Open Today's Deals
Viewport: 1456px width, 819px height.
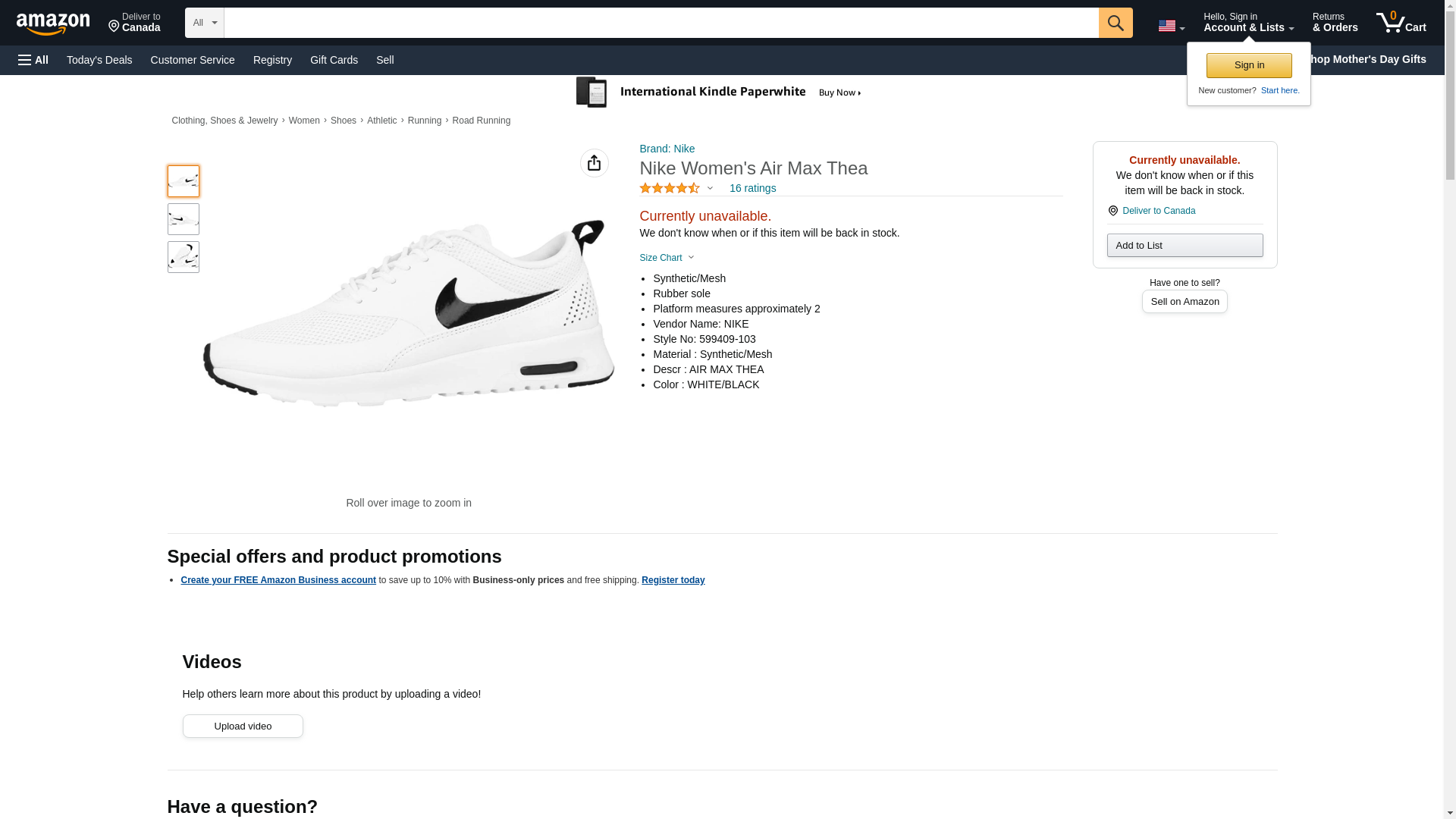click(99, 60)
